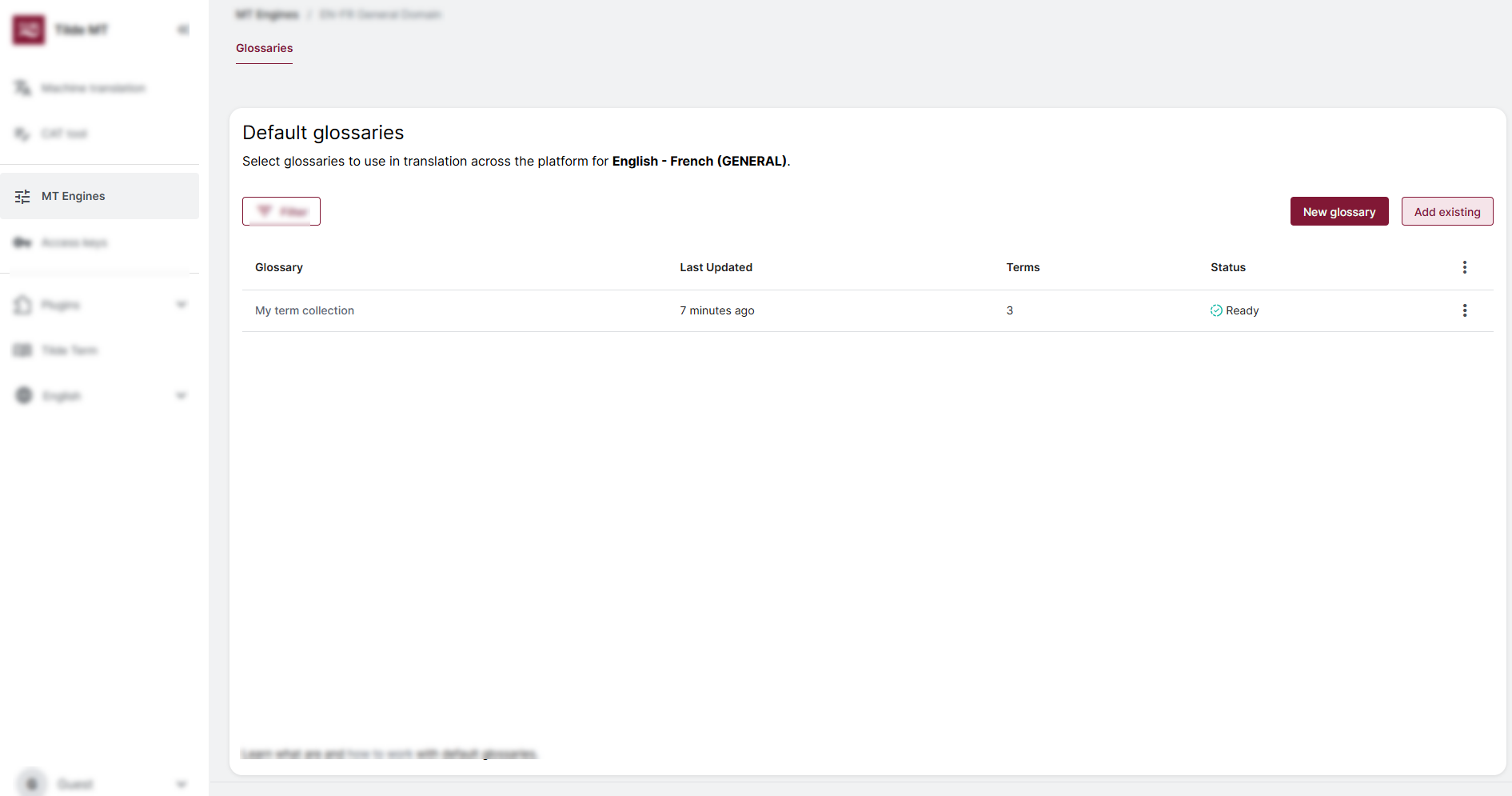Click the funnel icon inside Filter button
This screenshot has width=1512, height=796.
269,210
